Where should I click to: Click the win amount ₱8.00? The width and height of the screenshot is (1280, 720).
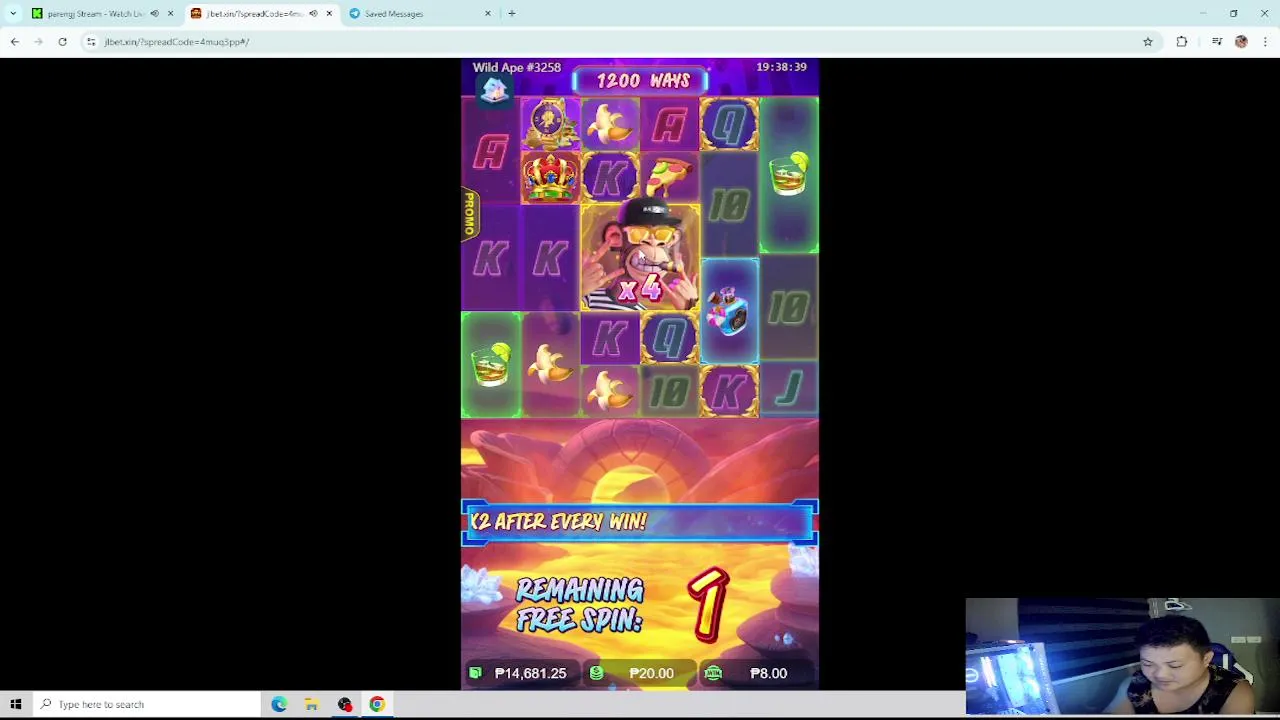[x=768, y=673]
